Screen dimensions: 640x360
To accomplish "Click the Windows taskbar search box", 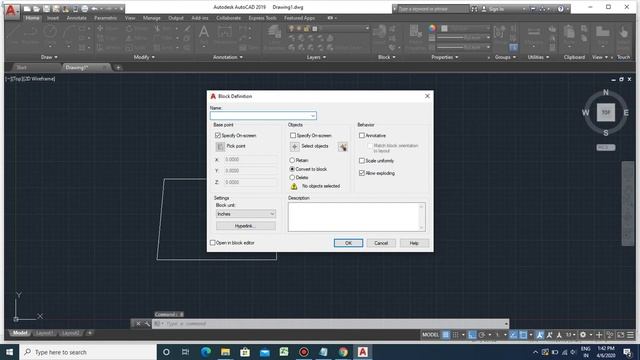I will [88, 352].
